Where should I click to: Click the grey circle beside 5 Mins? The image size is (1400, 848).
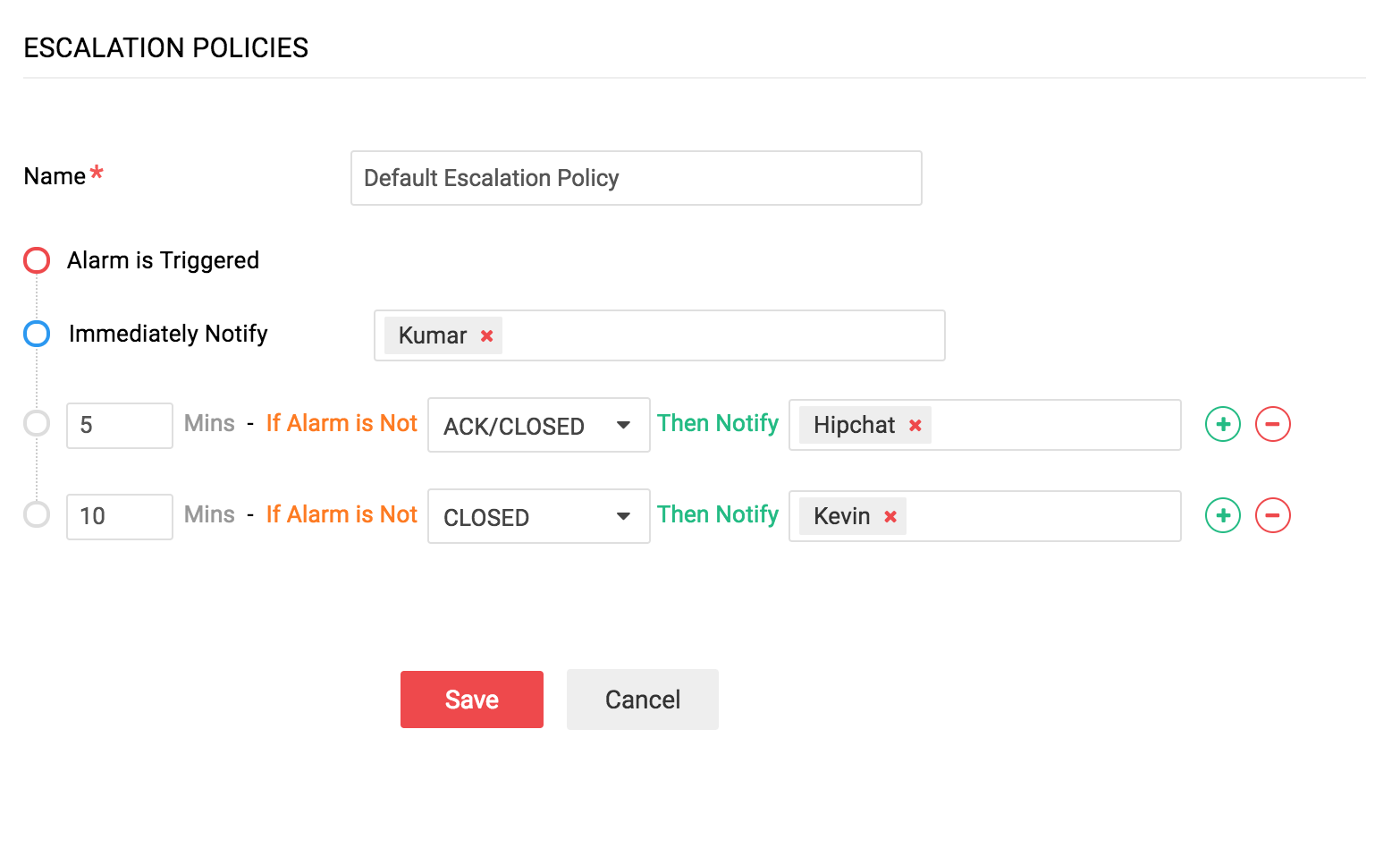click(x=37, y=423)
